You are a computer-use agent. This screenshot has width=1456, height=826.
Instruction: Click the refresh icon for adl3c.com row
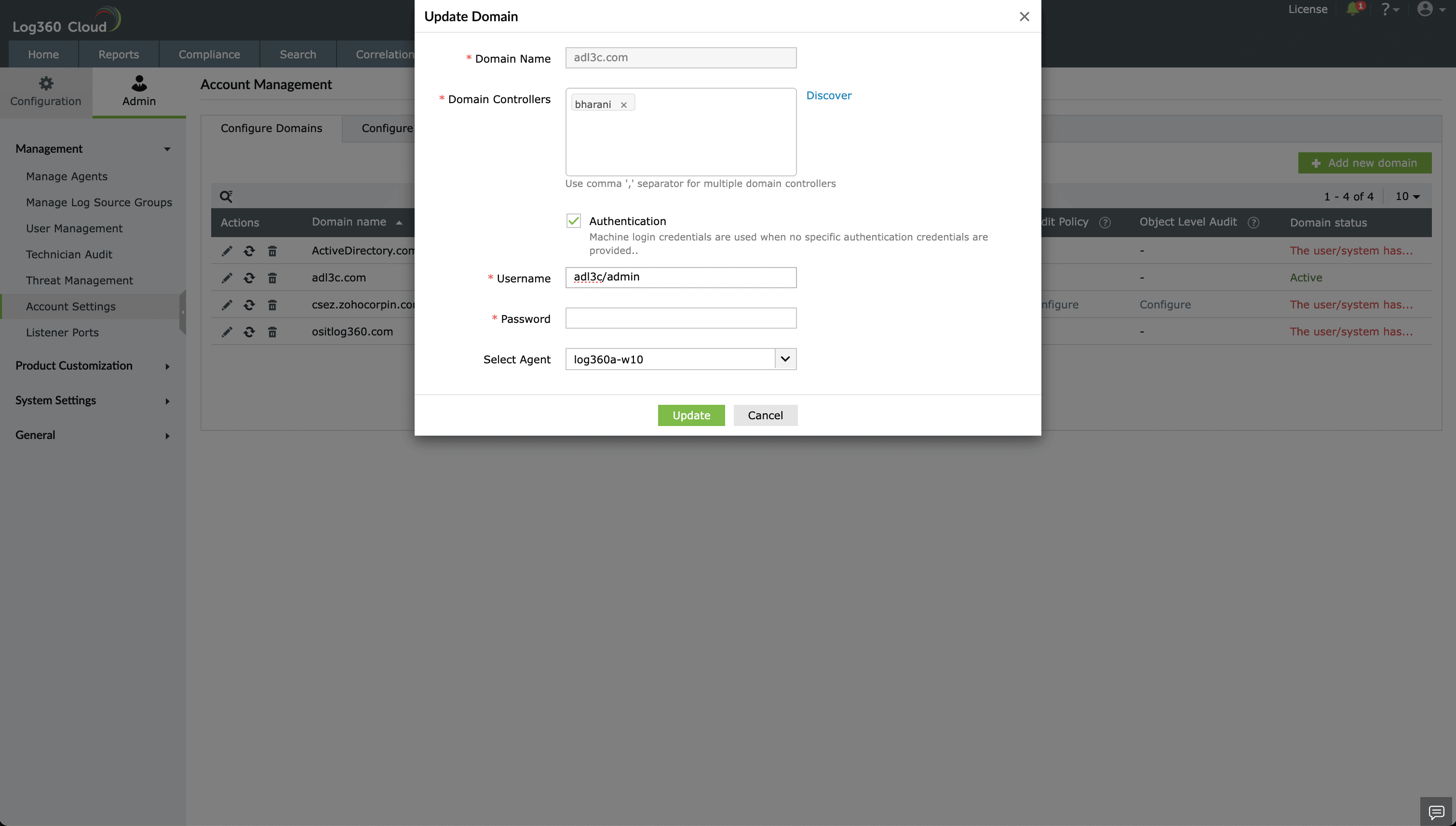coord(248,277)
